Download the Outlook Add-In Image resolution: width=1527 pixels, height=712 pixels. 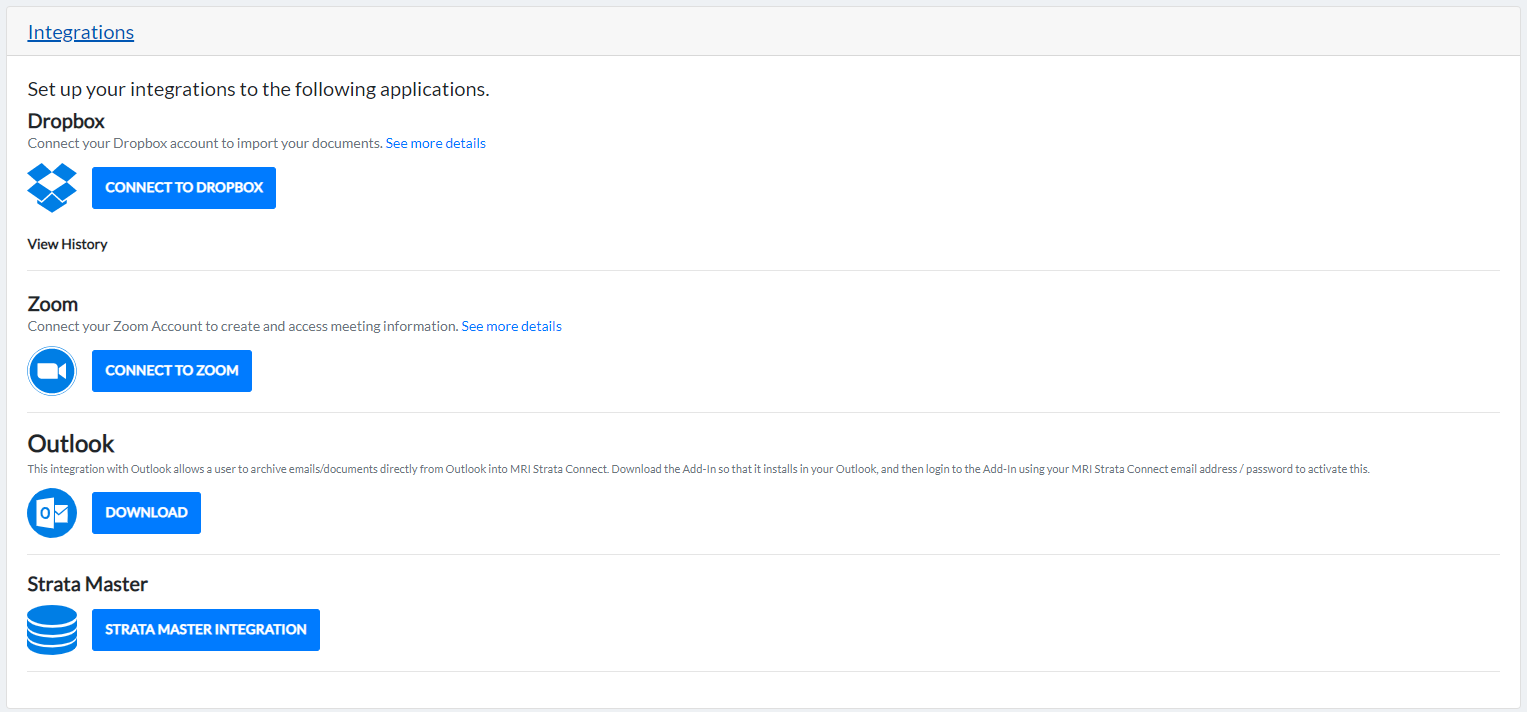[146, 513]
